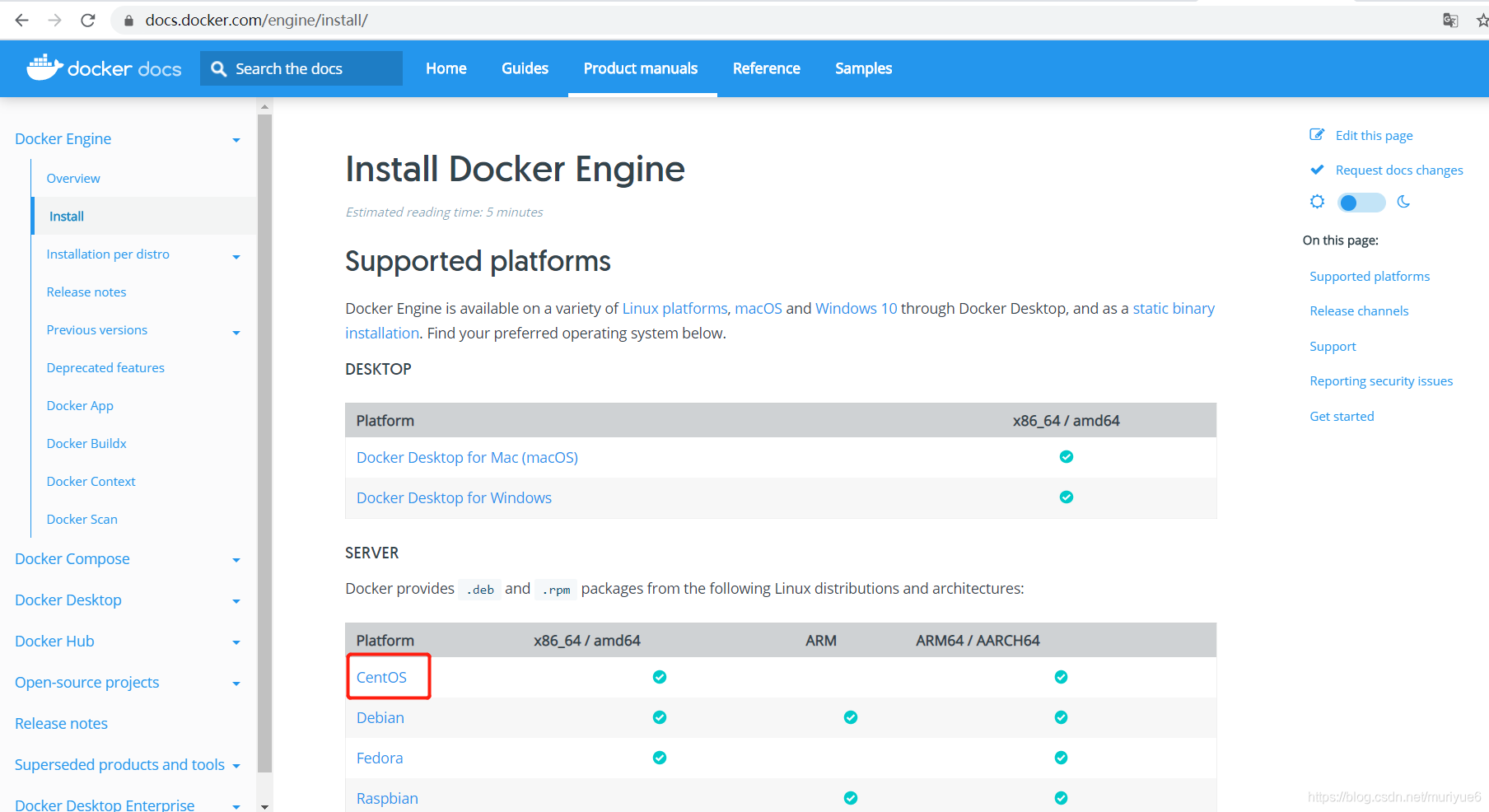Open the Fedora platform link
The width and height of the screenshot is (1489, 812).
click(380, 758)
